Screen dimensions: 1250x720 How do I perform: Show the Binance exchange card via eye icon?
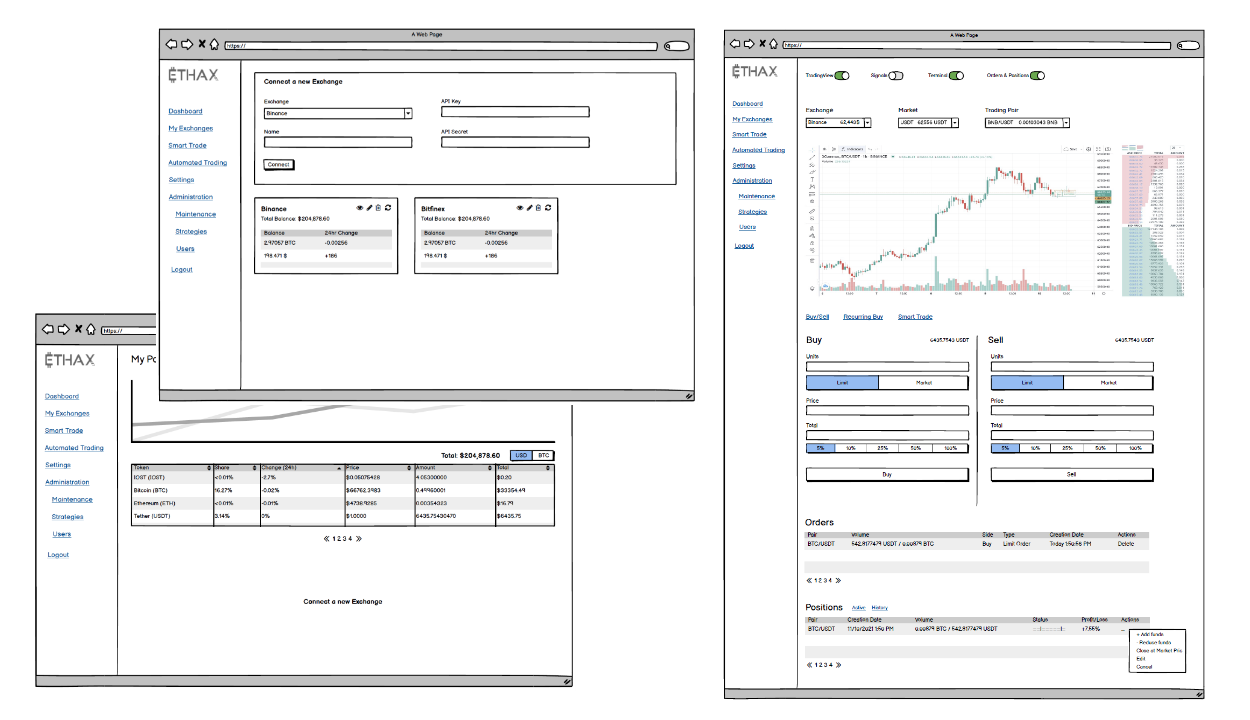tap(360, 208)
